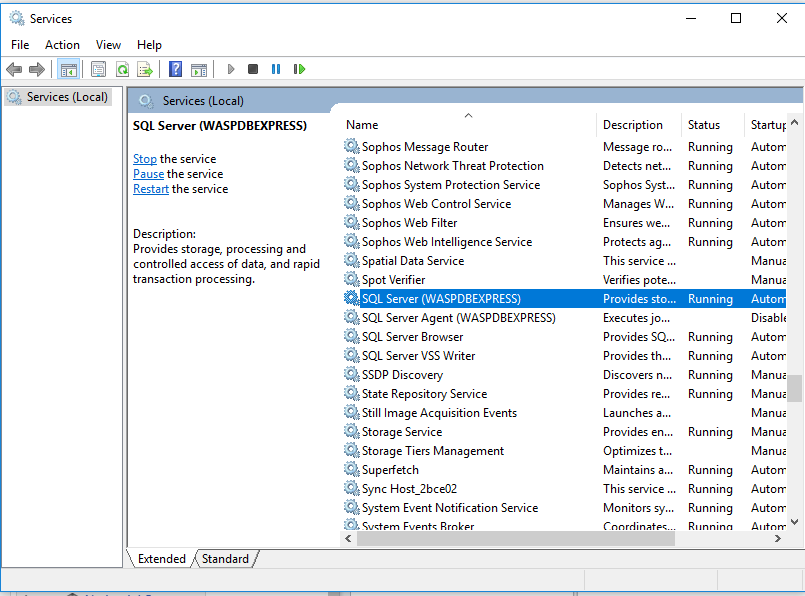Image resolution: width=805 pixels, height=596 pixels.
Task: Select Sophos Network Threat Protection service
Action: point(564,165)
